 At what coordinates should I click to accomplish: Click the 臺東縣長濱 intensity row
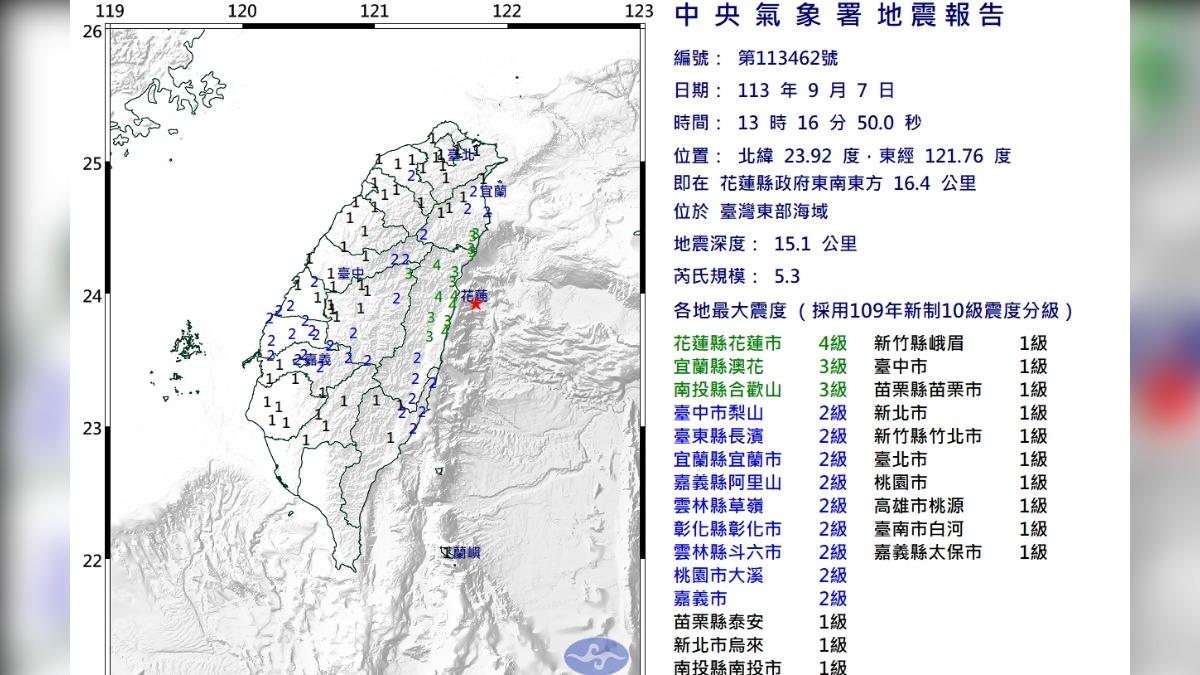[761, 436]
